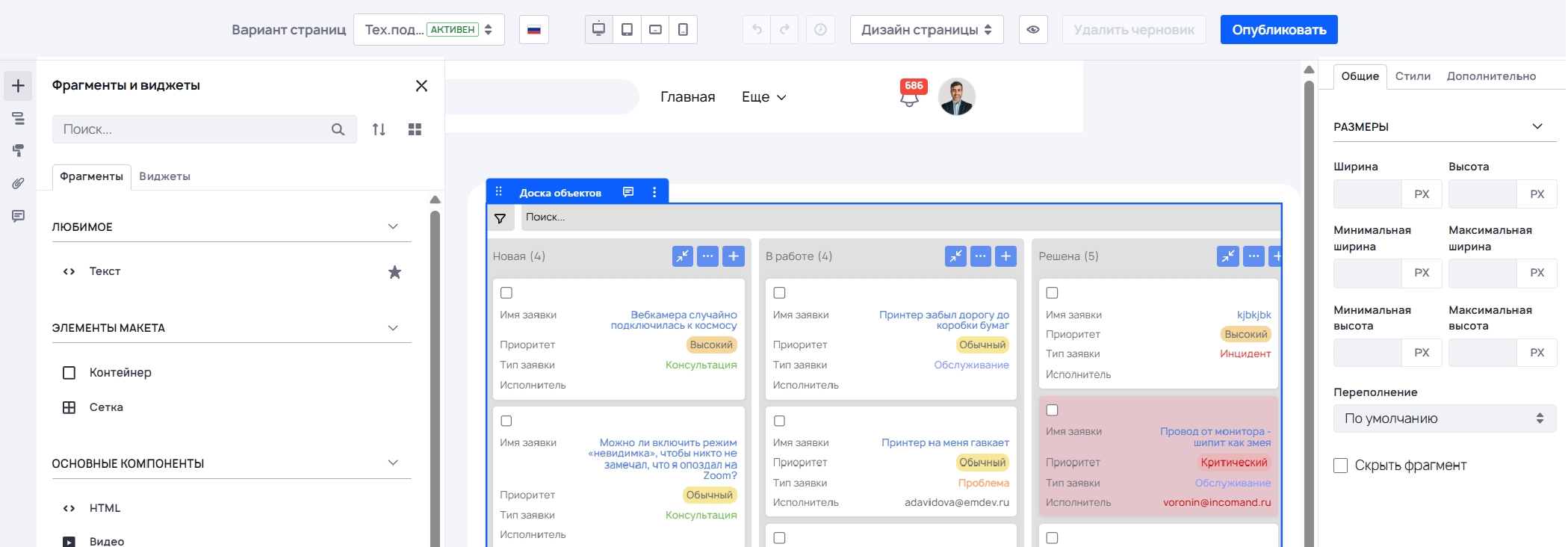Switch to the Виджеты tab
1568x547 pixels.
[164, 176]
